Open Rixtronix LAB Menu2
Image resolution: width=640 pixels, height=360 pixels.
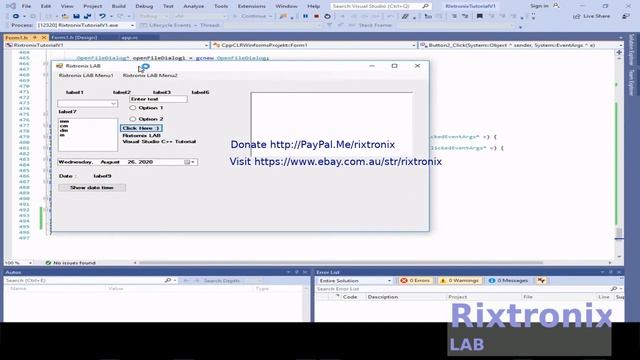[x=150, y=76]
